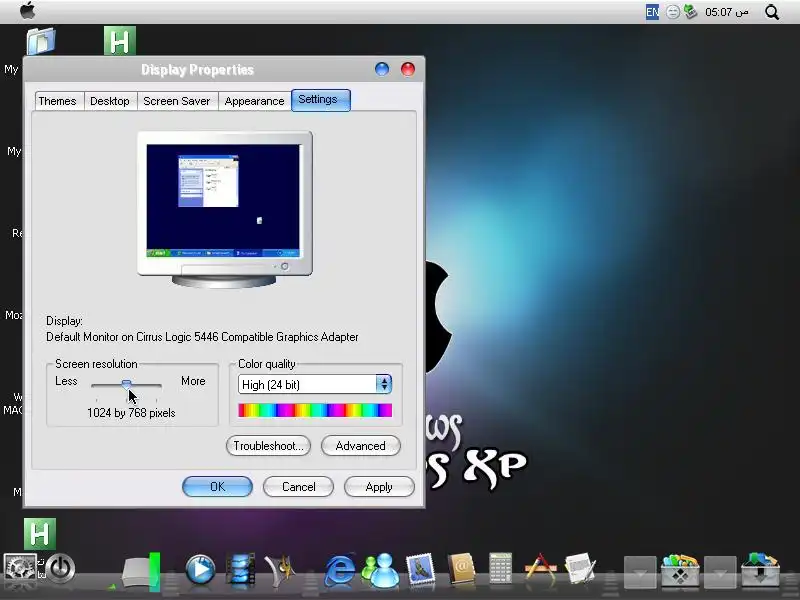Open the stamp Mail dock icon
Image resolution: width=800 pixels, height=600 pixels.
pyautogui.click(x=420, y=568)
